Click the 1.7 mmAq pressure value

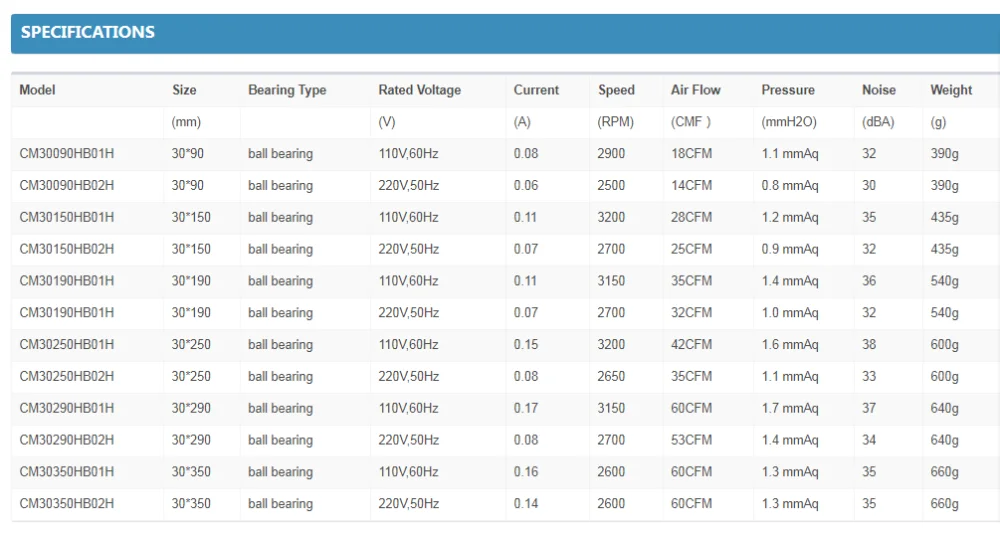pos(789,408)
